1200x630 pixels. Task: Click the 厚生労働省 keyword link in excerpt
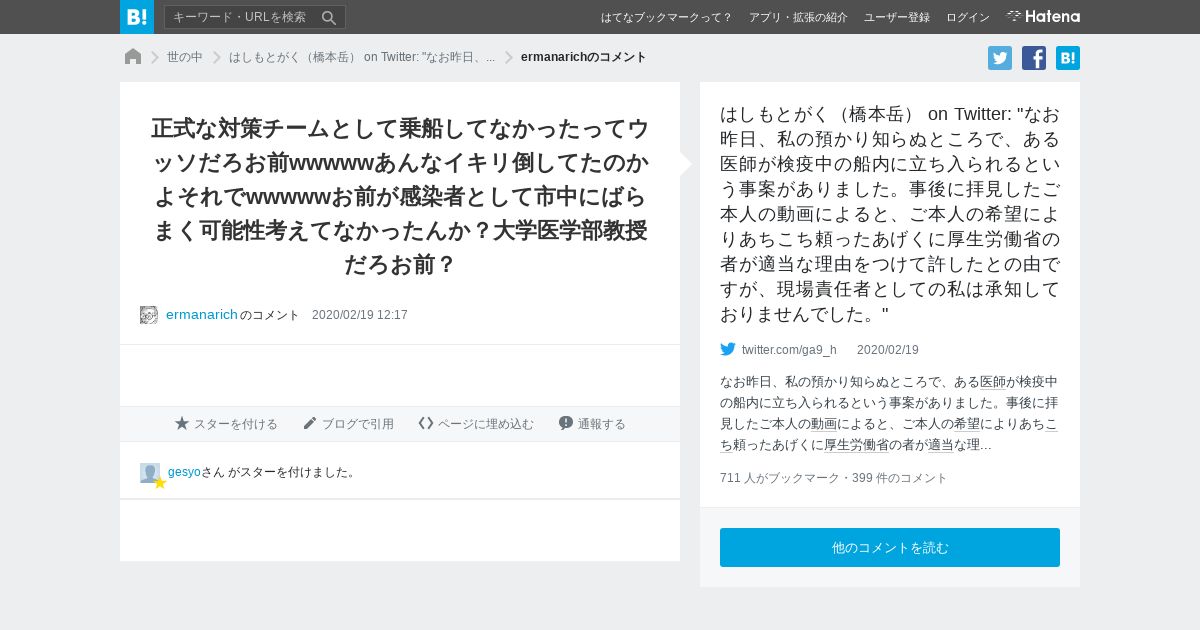click(856, 444)
